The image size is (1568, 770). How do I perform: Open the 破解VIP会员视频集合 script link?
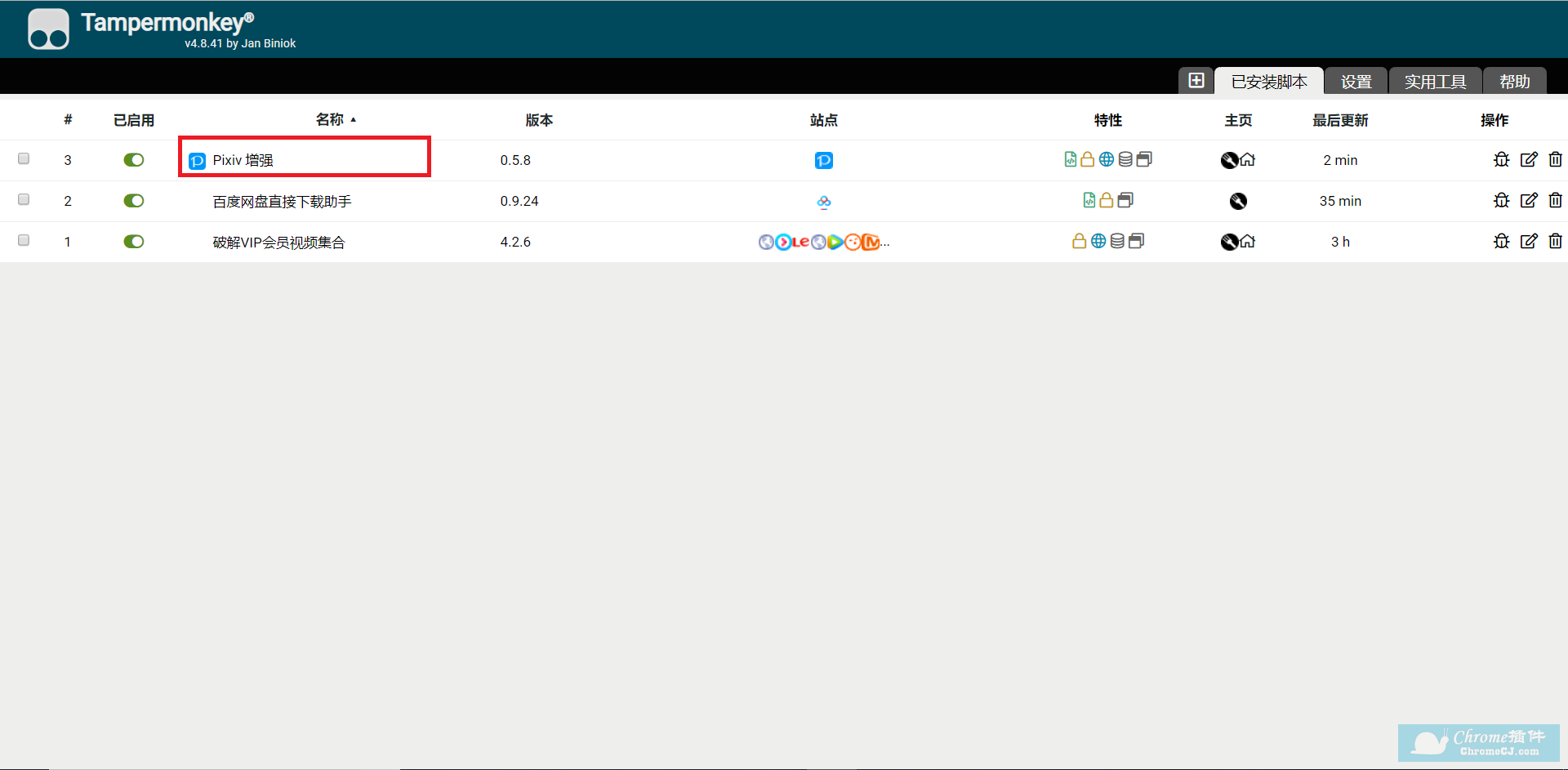(278, 242)
